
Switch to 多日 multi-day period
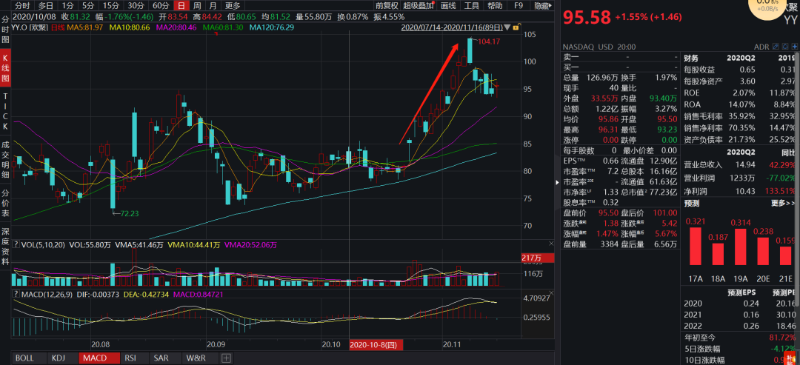pyautogui.click(x=45, y=6)
